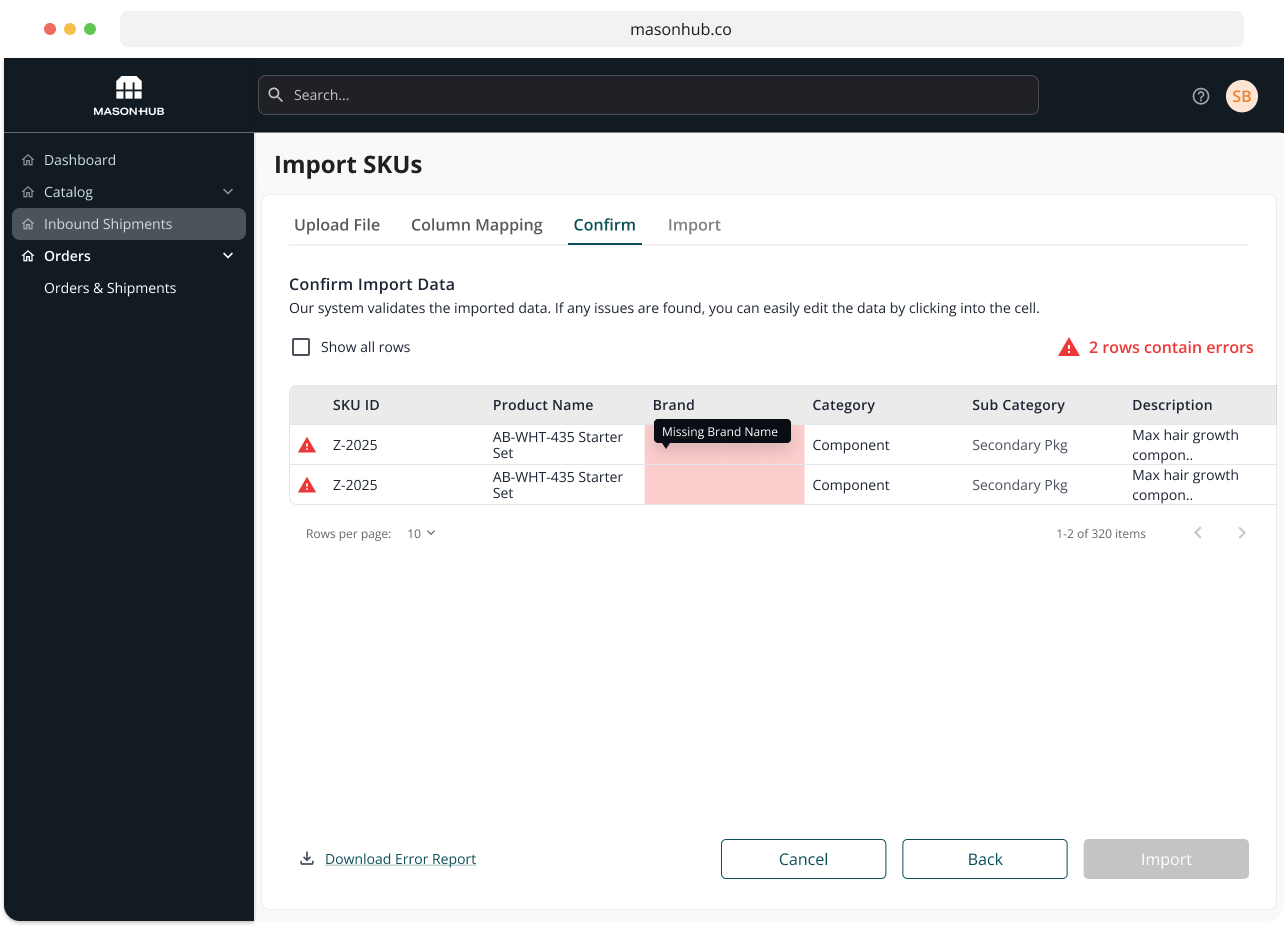Go to the next page arrow

click(1242, 533)
